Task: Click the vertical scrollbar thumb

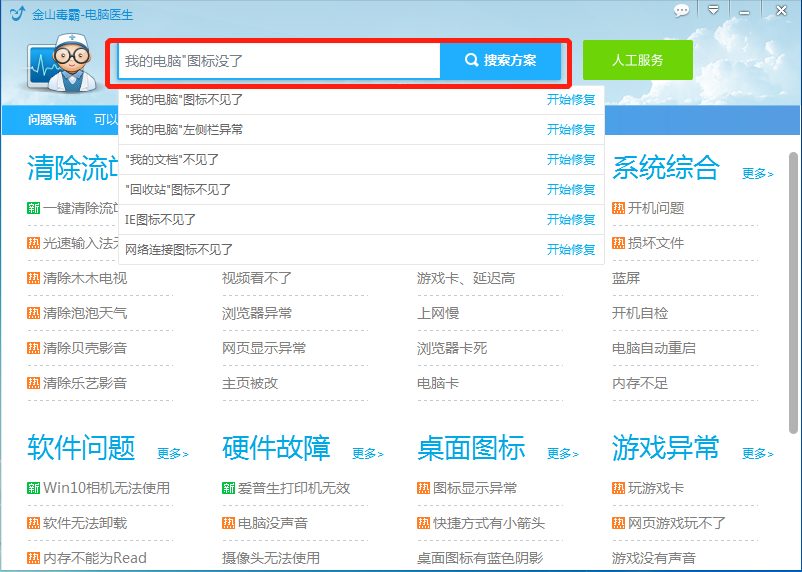Action: click(x=793, y=293)
